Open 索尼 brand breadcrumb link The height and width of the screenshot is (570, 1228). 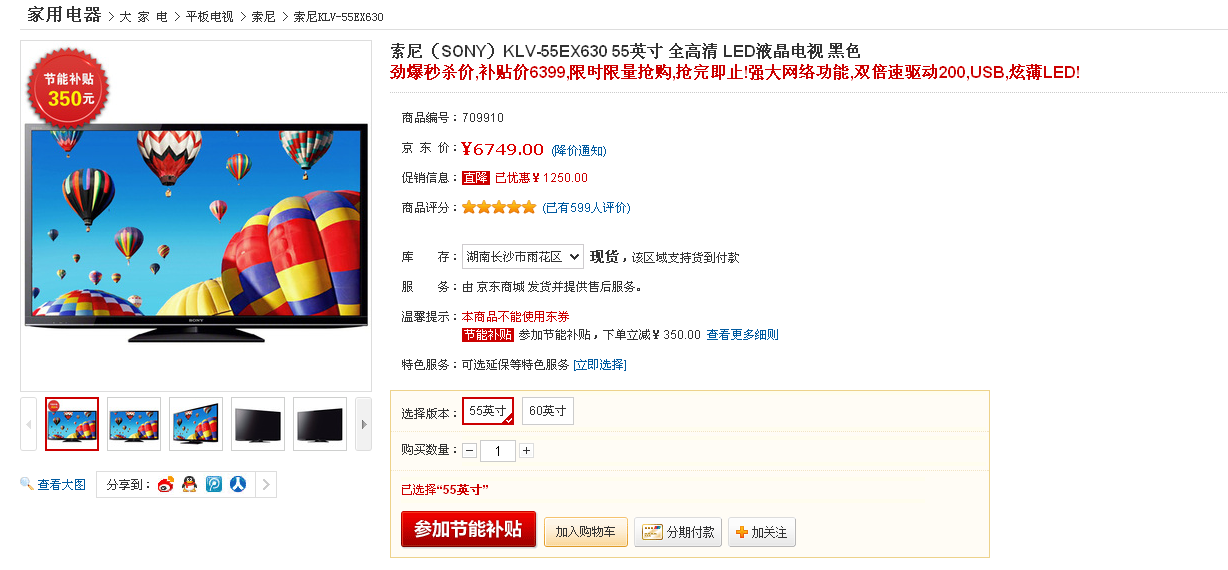click(264, 17)
